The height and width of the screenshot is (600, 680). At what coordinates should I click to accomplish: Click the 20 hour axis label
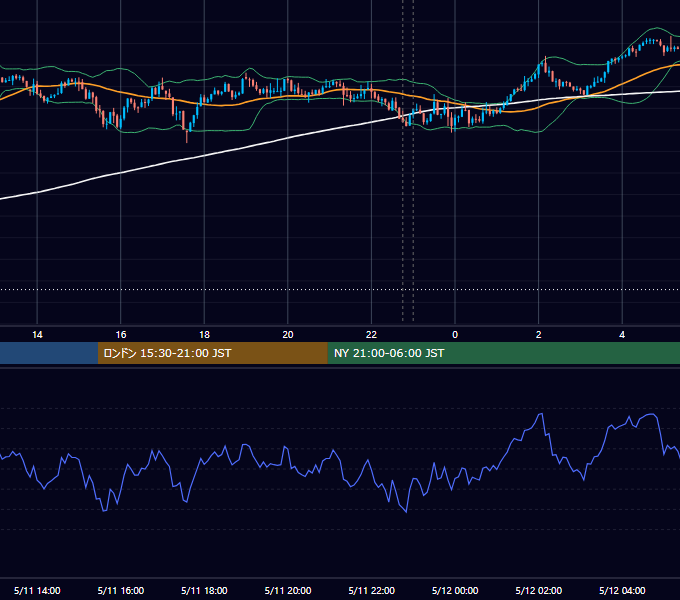point(288,335)
